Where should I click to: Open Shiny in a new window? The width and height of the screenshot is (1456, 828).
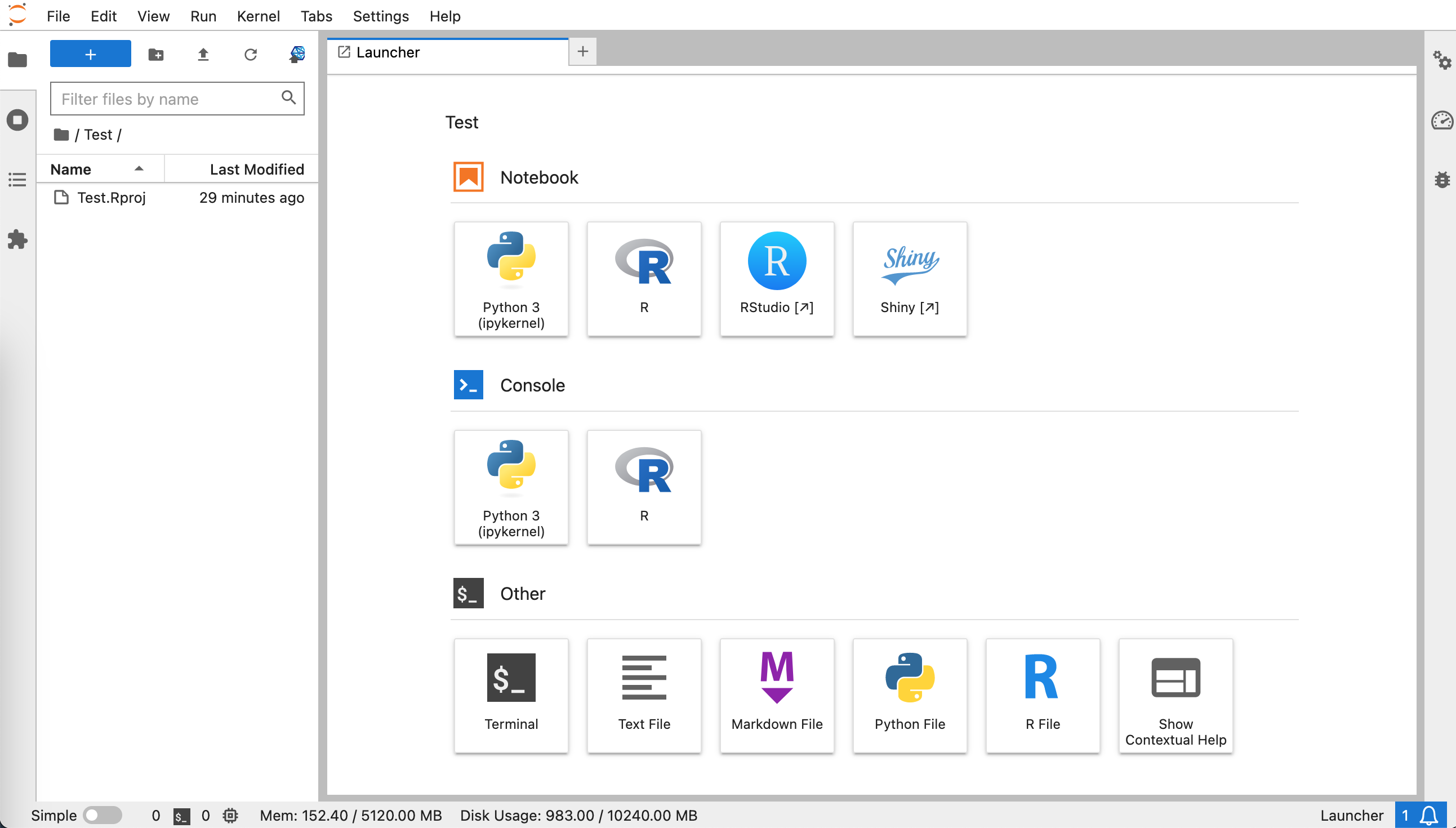[x=910, y=279]
